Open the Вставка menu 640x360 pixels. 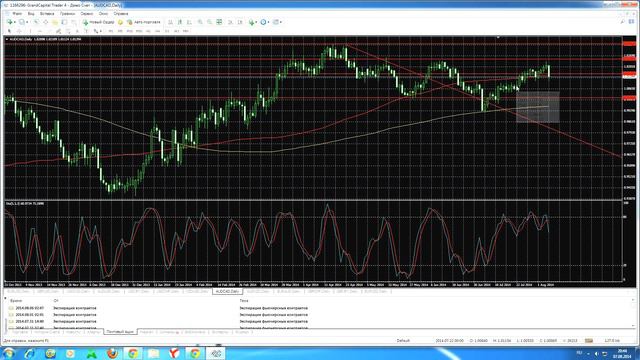(47, 13)
